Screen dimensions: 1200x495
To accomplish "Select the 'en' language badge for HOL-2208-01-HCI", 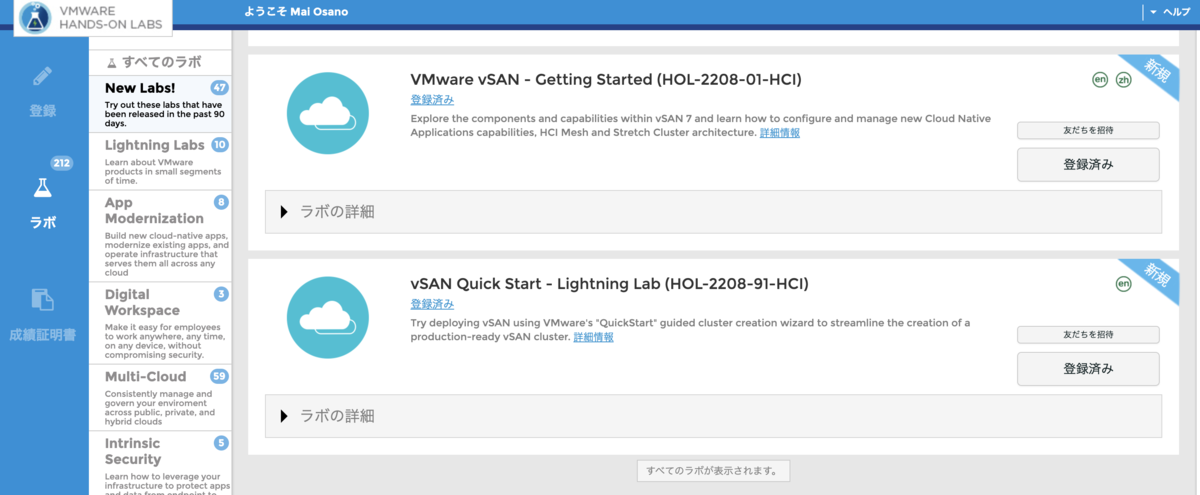I will coord(1100,79).
